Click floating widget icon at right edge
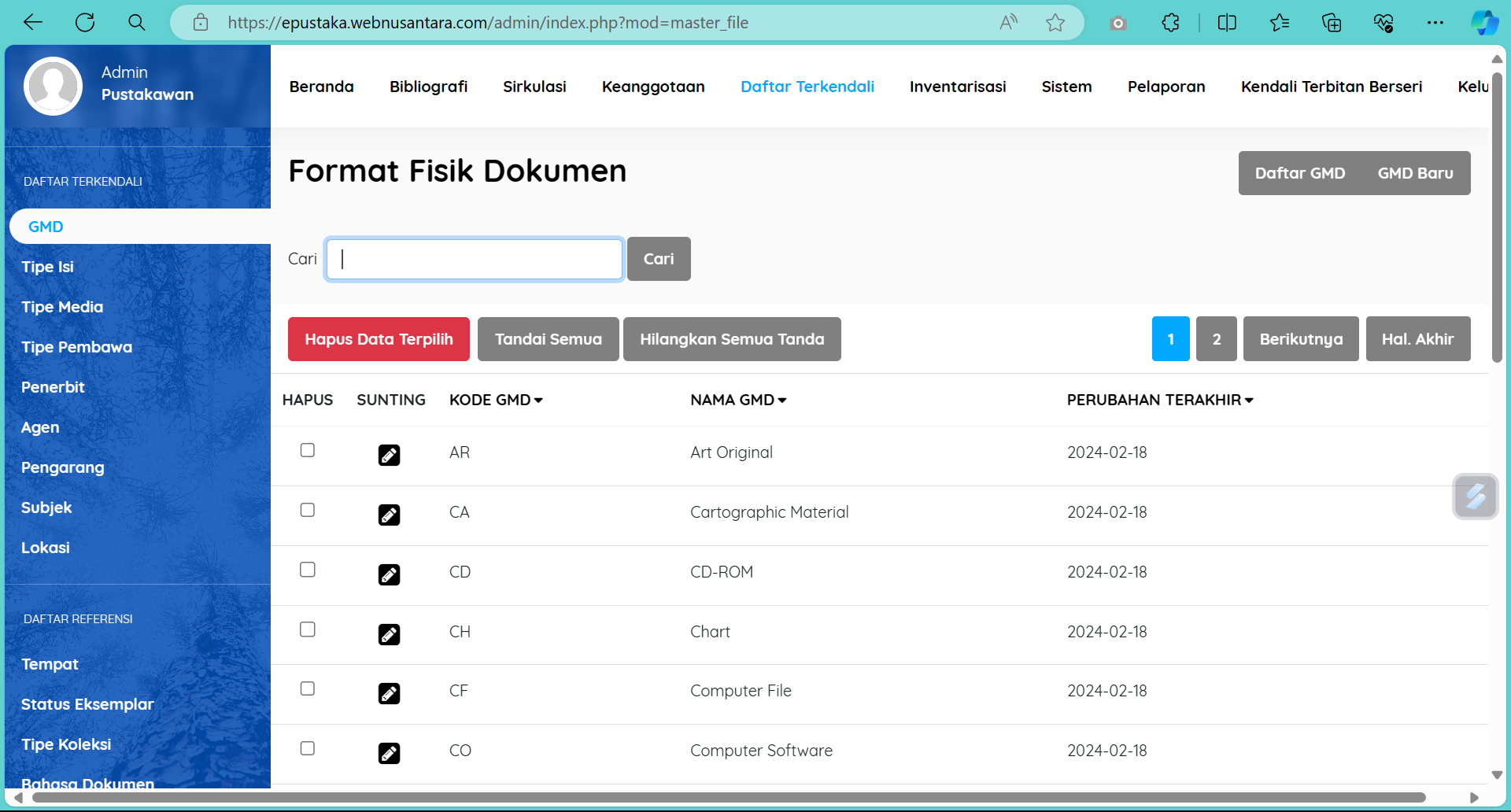The width and height of the screenshot is (1511, 812). pos(1476,496)
